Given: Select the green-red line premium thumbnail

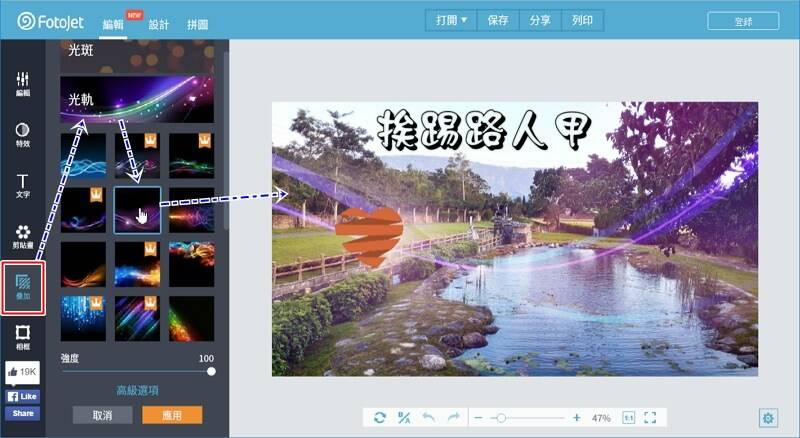Looking at the screenshot, I should click(x=191, y=156).
